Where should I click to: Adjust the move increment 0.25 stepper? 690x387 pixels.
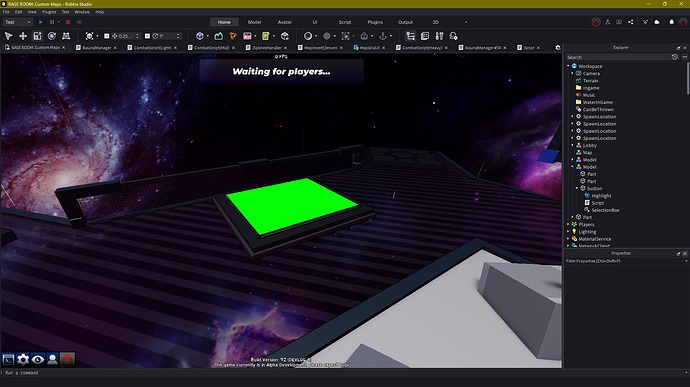point(137,36)
